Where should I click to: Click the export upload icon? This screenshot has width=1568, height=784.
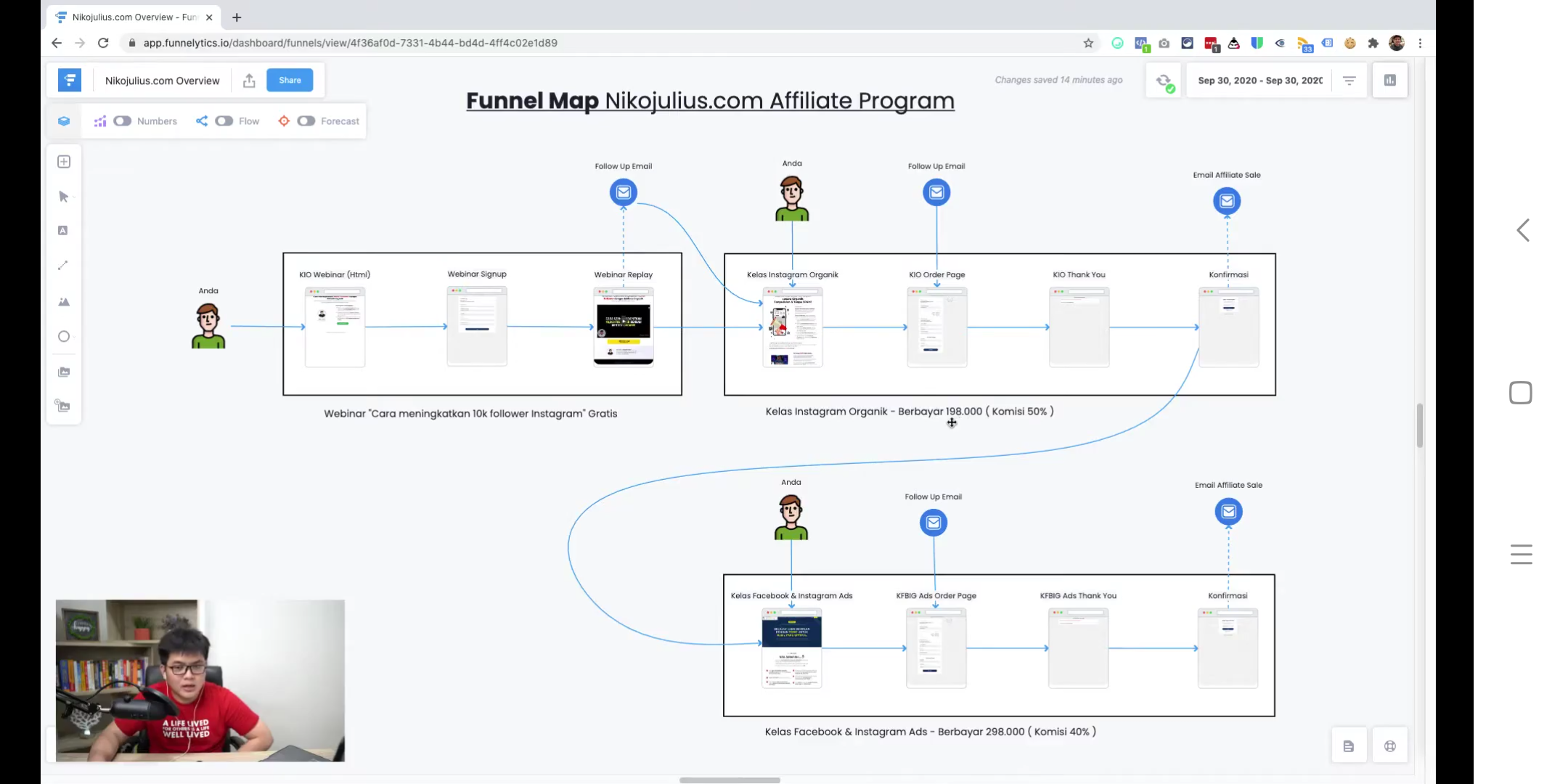point(249,81)
